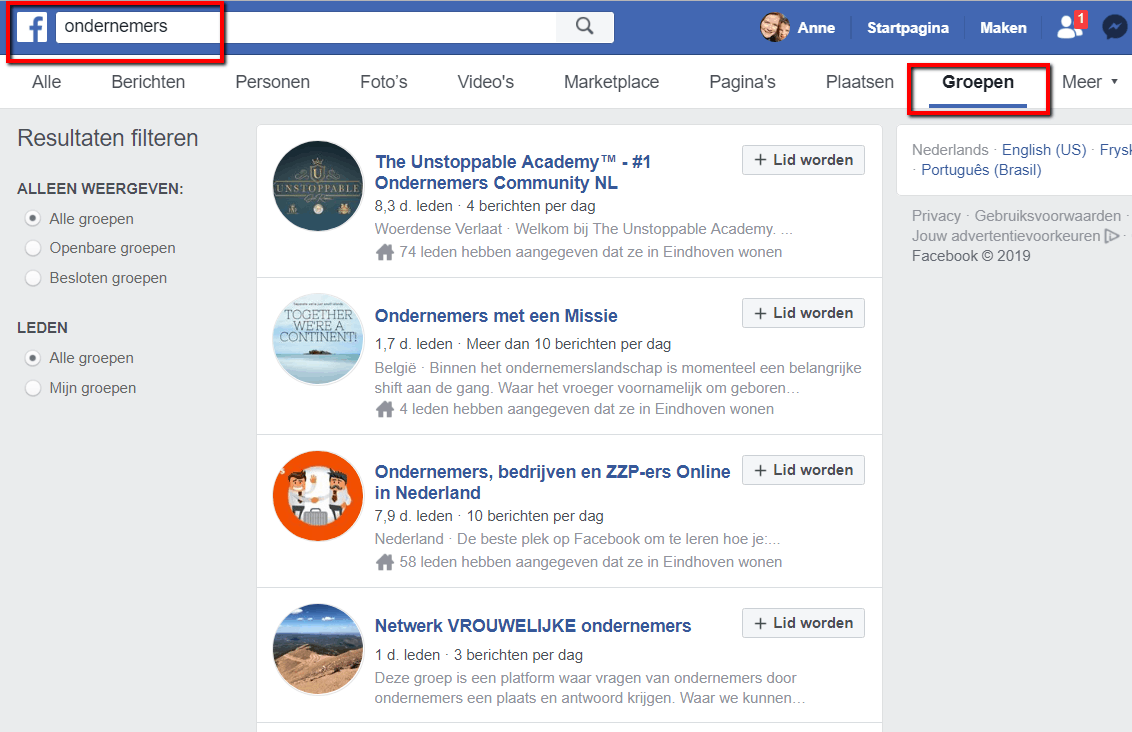
Task: Switch language to English (US)
Action: (x=1044, y=149)
